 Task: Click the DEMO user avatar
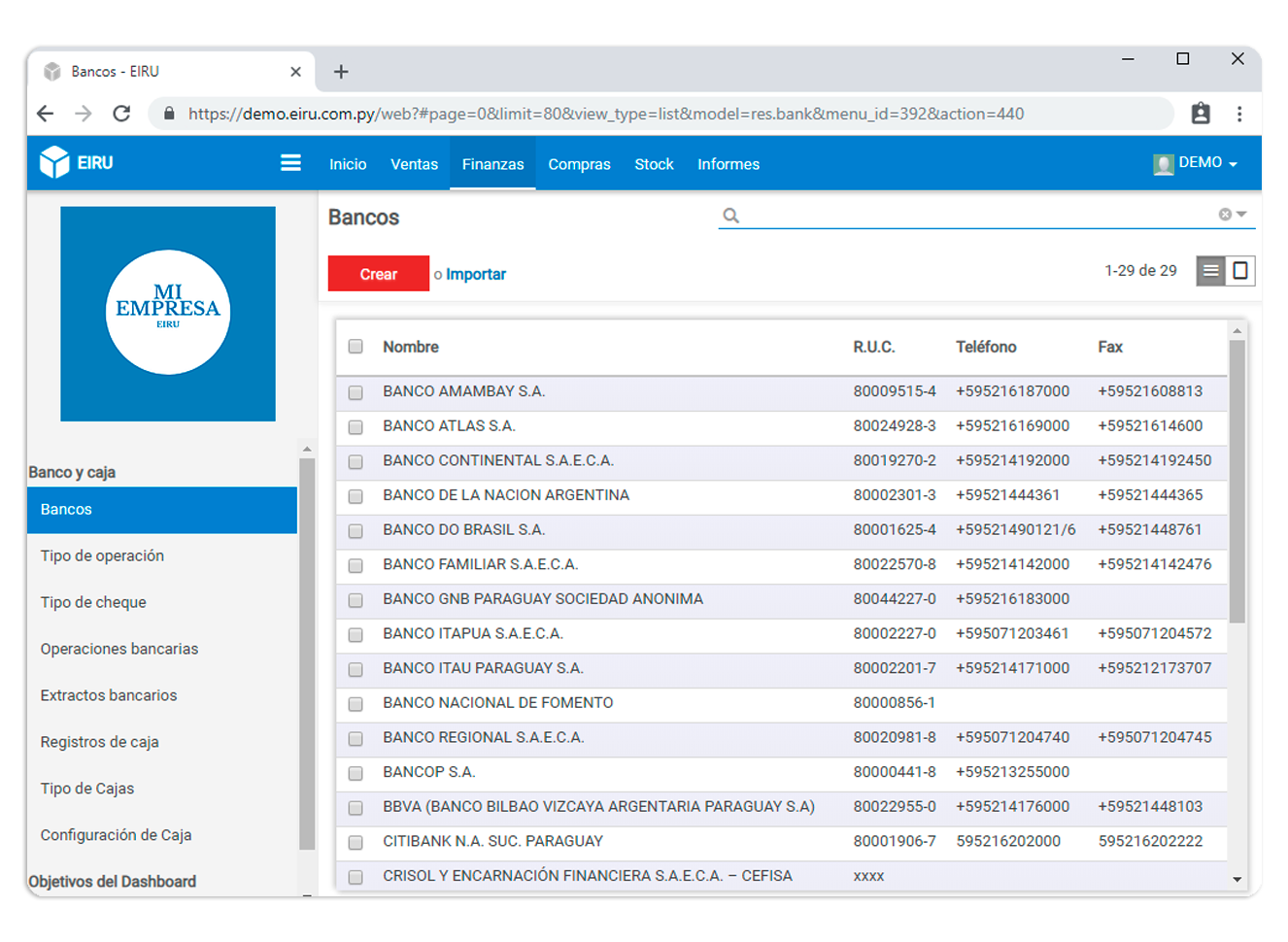1163,163
